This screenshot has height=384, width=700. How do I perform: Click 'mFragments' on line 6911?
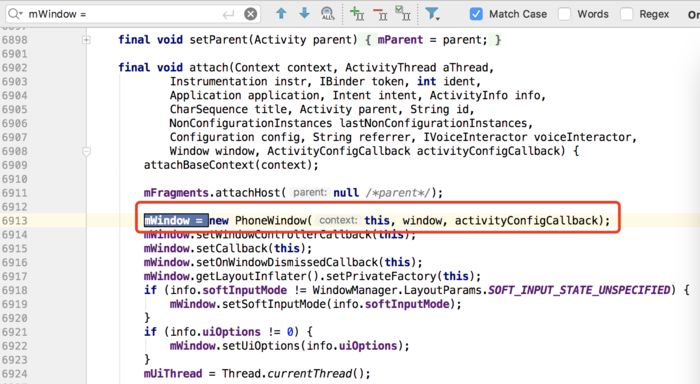(x=176, y=193)
